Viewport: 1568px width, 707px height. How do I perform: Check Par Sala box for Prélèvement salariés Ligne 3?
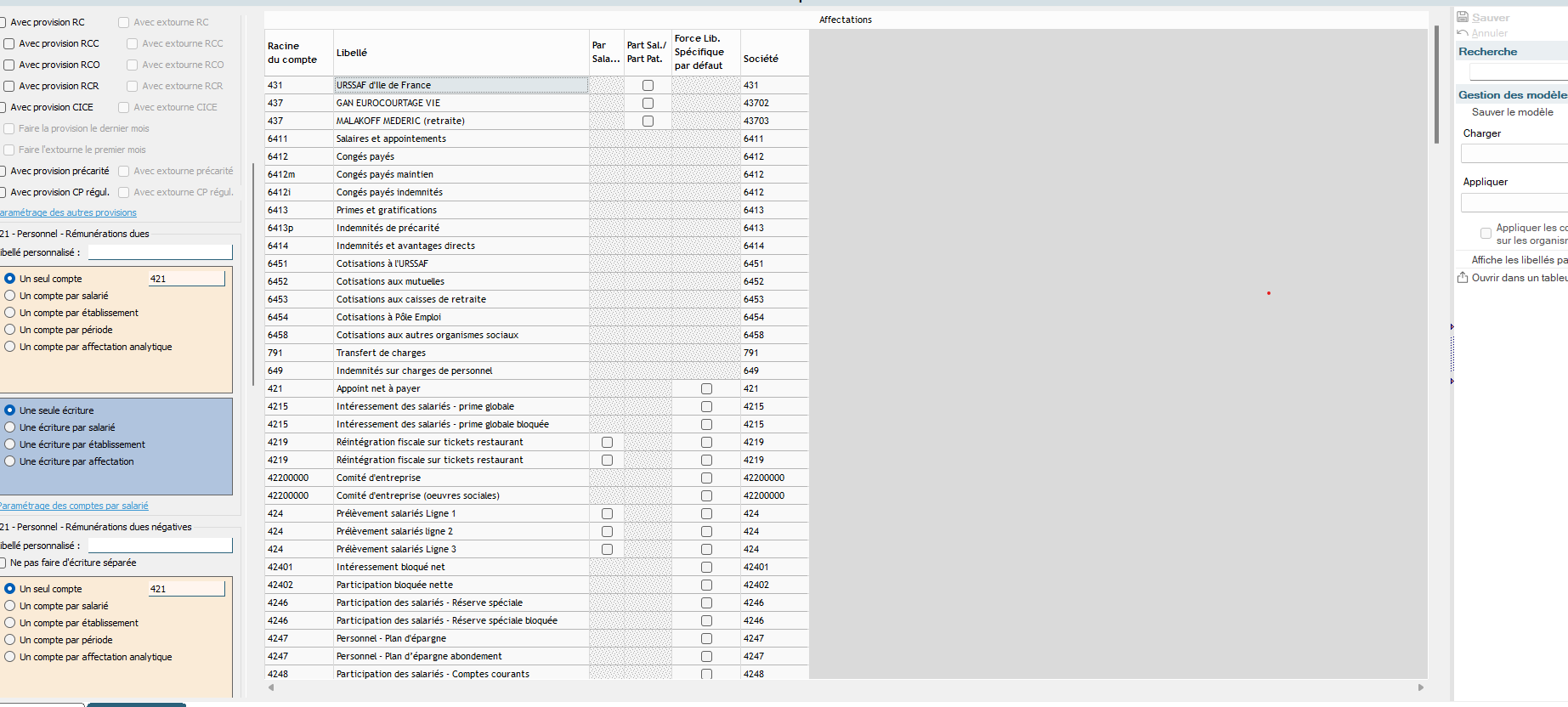607,549
